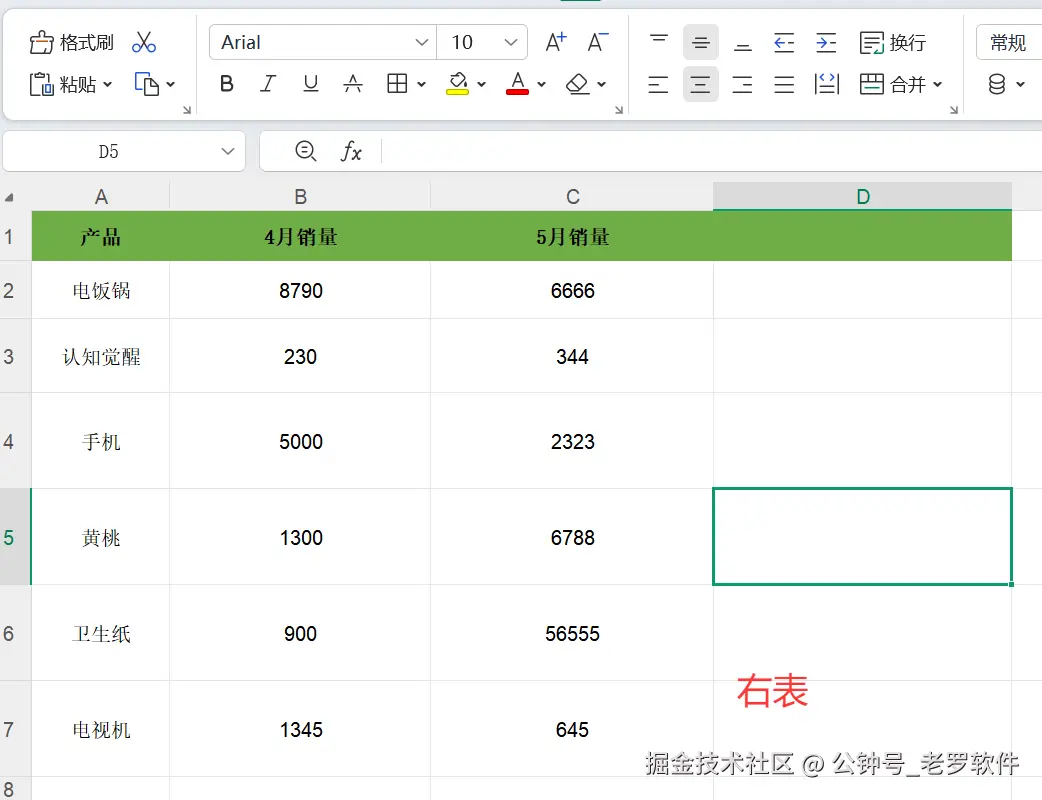Viewport: 1042px width, 800px height.
Task: Expand the Copy options dropdown arrow
Action: pyautogui.click(x=171, y=84)
